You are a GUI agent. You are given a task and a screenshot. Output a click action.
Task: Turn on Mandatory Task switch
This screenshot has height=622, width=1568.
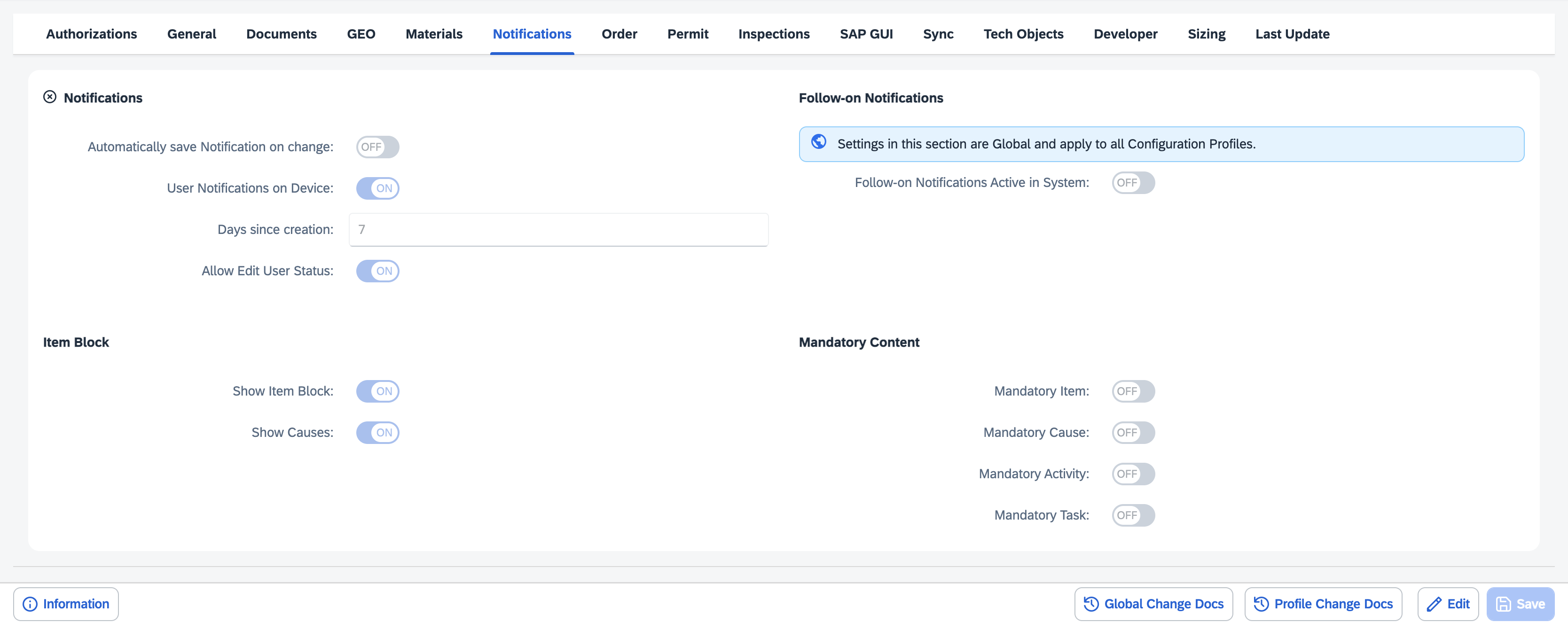coord(1133,515)
